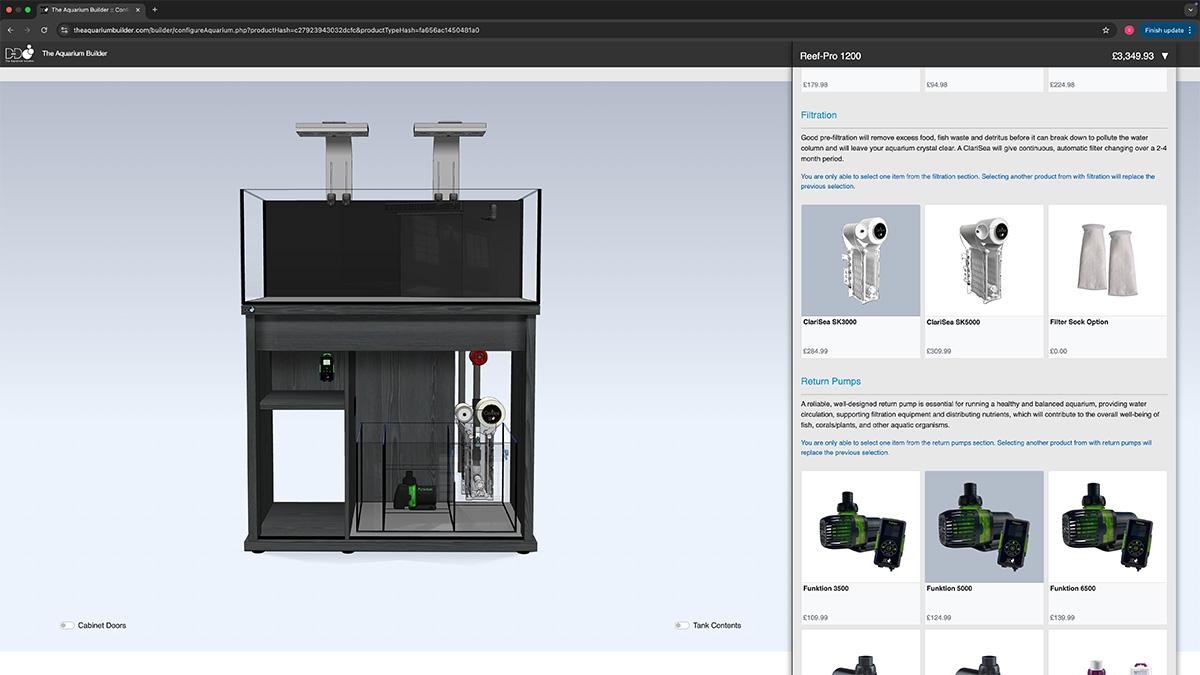Close the Aquarium Builder browser tab
Screen dimensions: 1200x675
coord(140,9)
